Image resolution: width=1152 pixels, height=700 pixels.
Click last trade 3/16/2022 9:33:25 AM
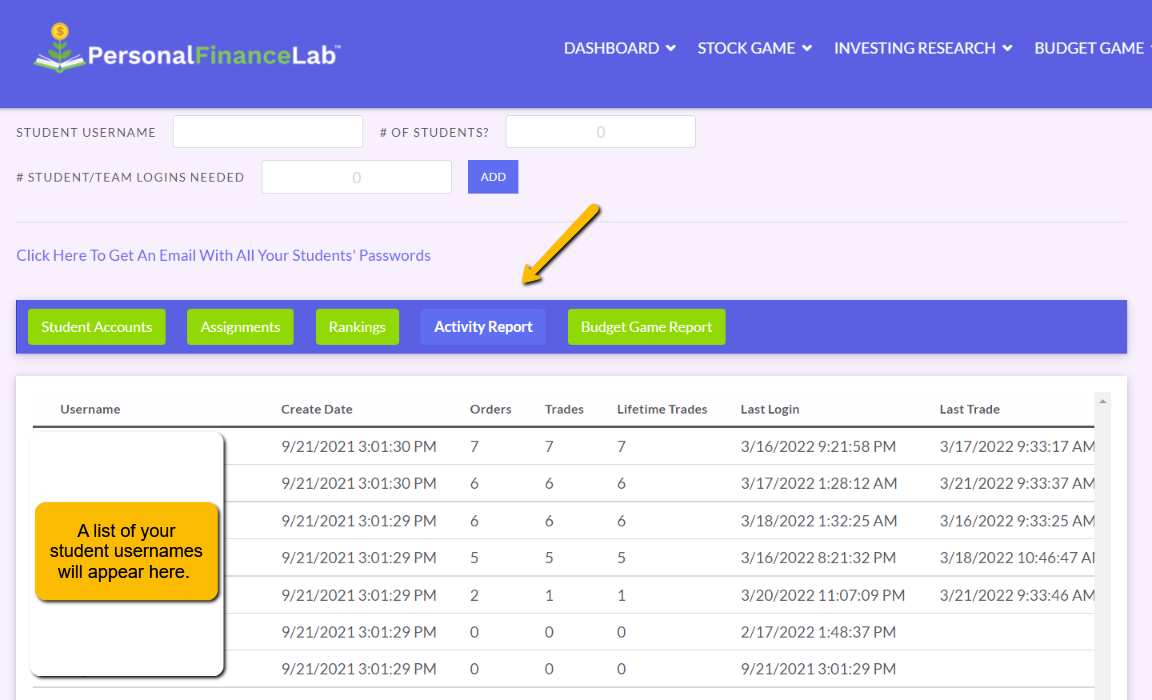click(1017, 521)
